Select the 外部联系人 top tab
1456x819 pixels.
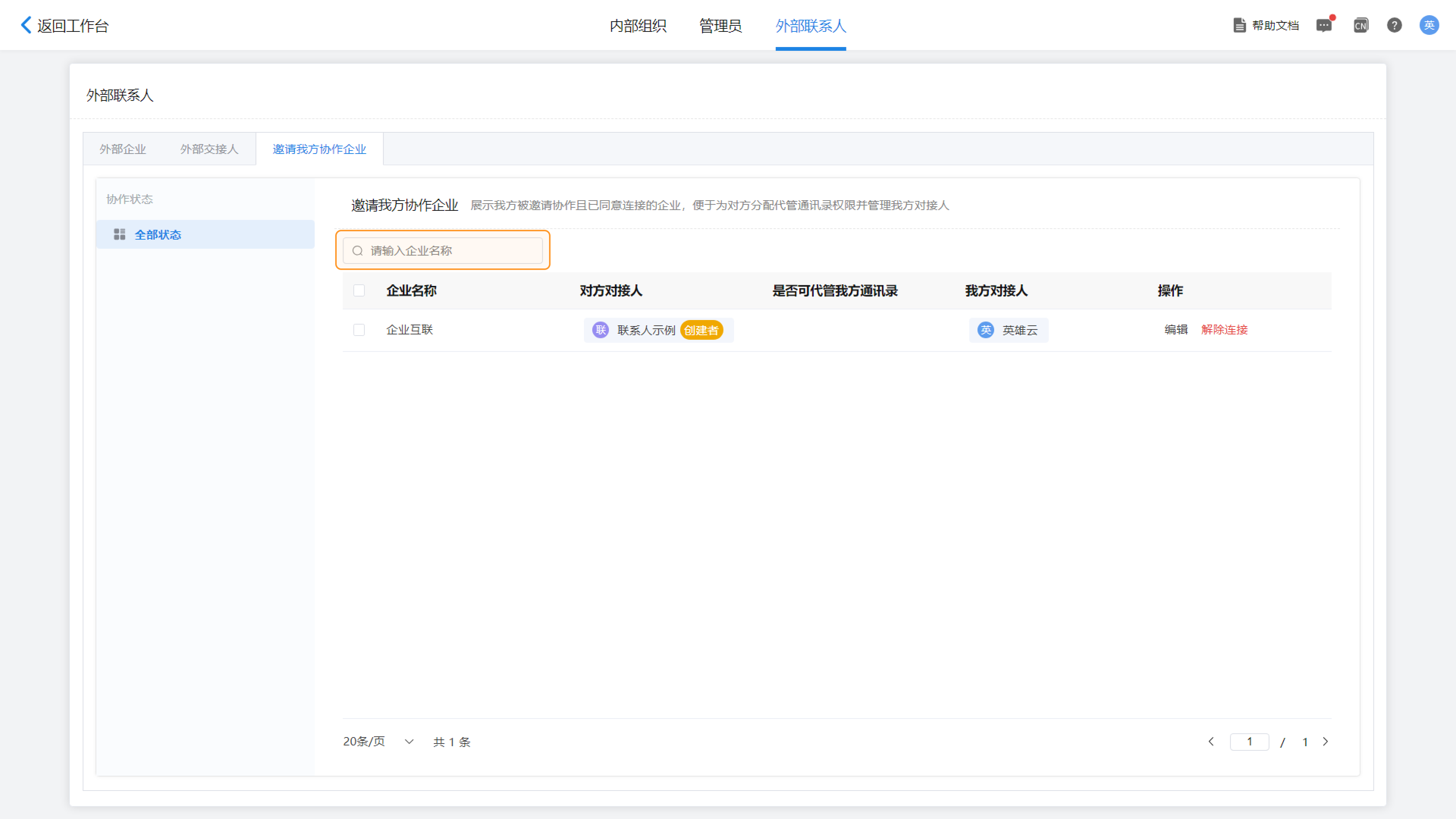[x=811, y=25]
